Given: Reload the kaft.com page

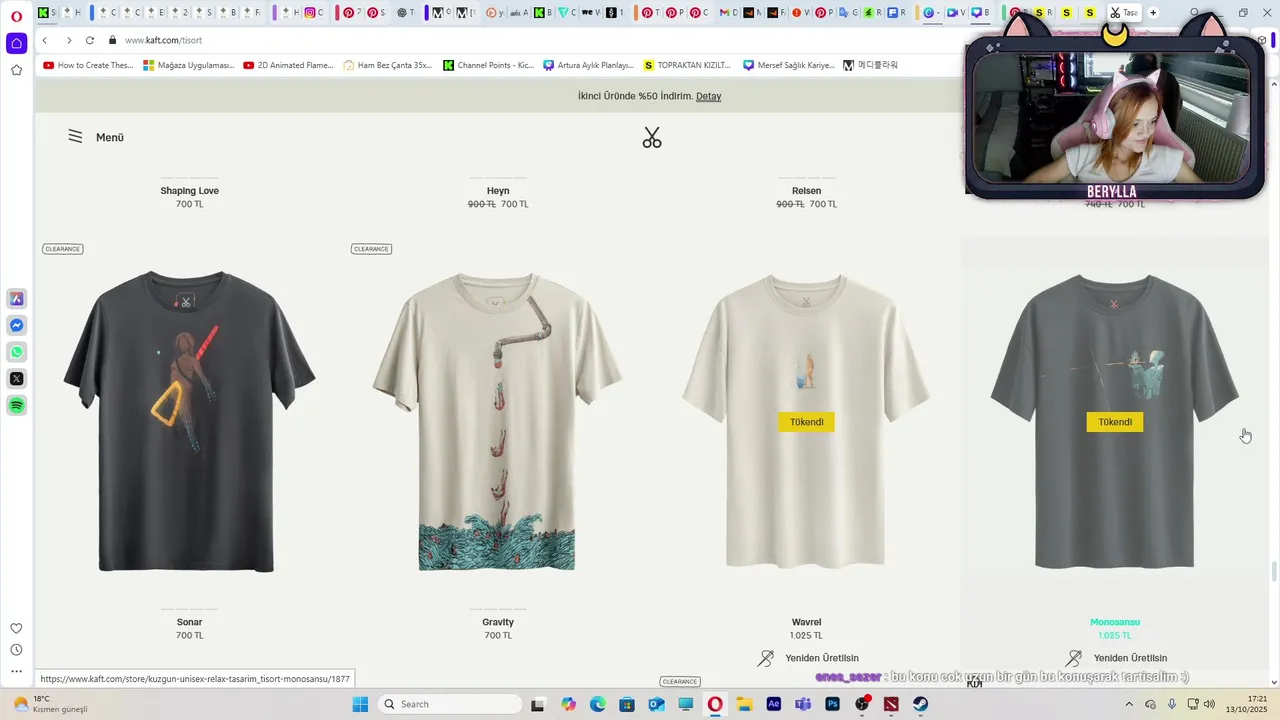Looking at the screenshot, I should point(90,40).
